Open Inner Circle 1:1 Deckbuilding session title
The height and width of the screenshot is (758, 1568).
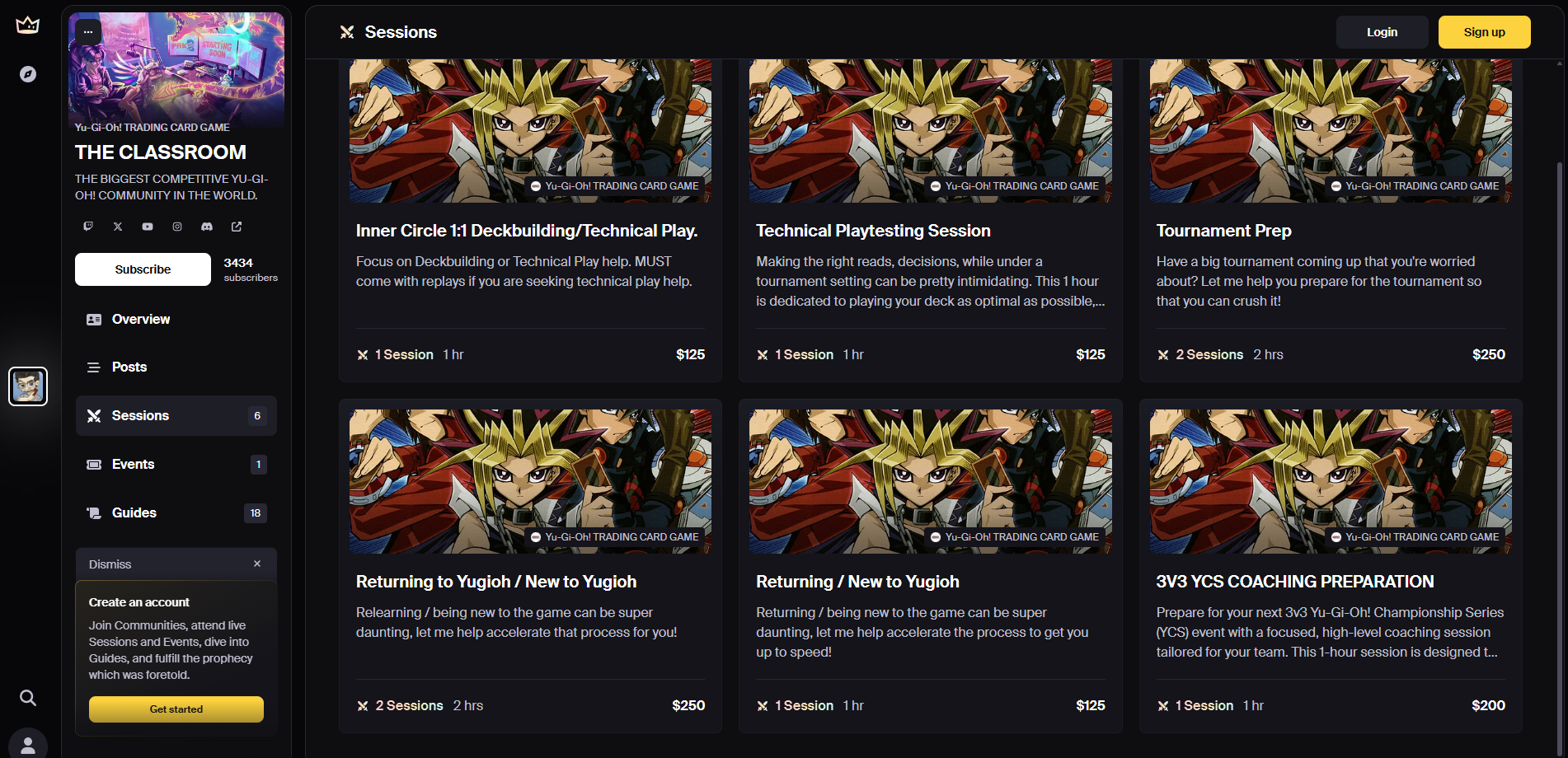527,231
